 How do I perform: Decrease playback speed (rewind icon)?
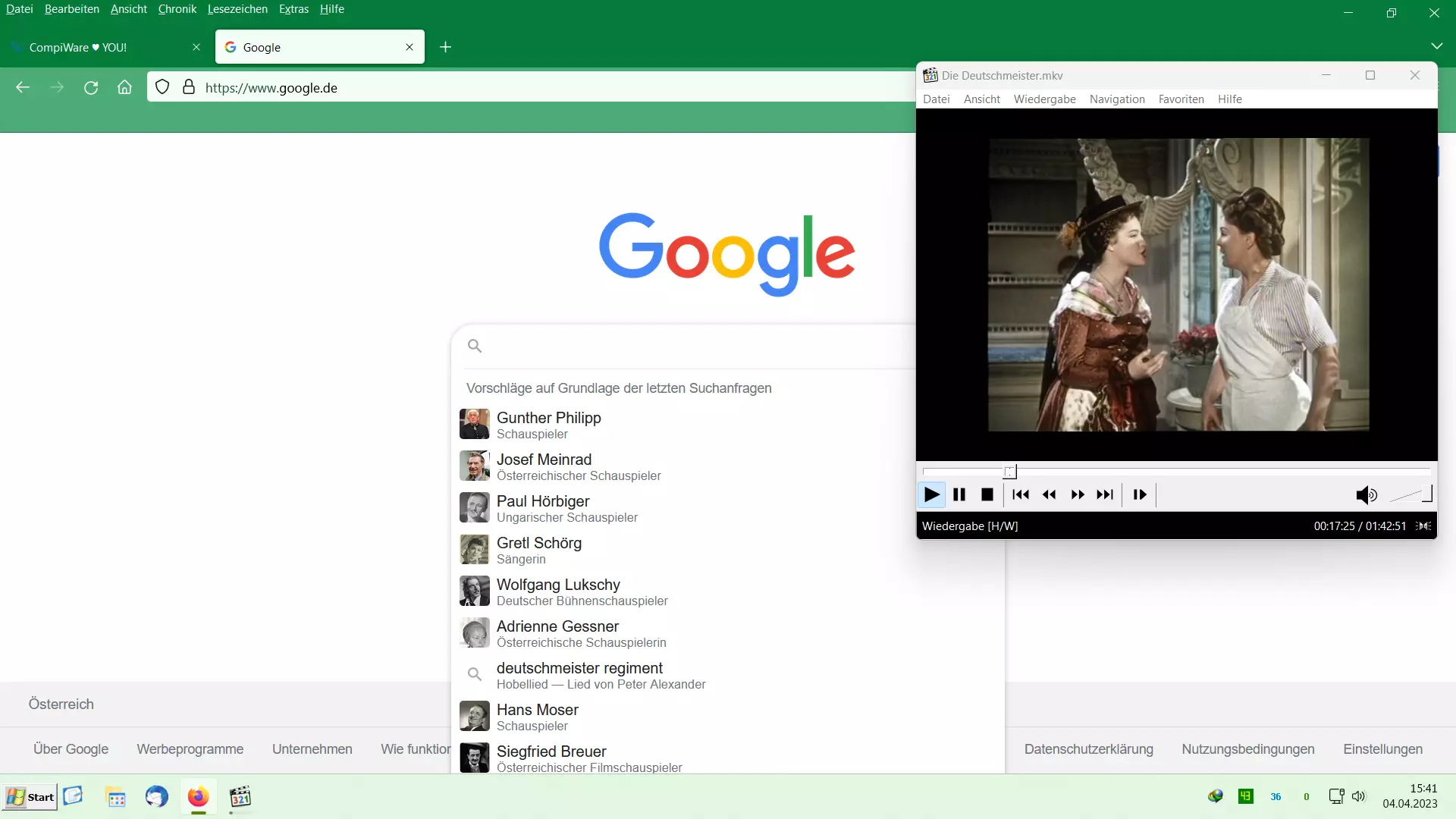(1050, 494)
